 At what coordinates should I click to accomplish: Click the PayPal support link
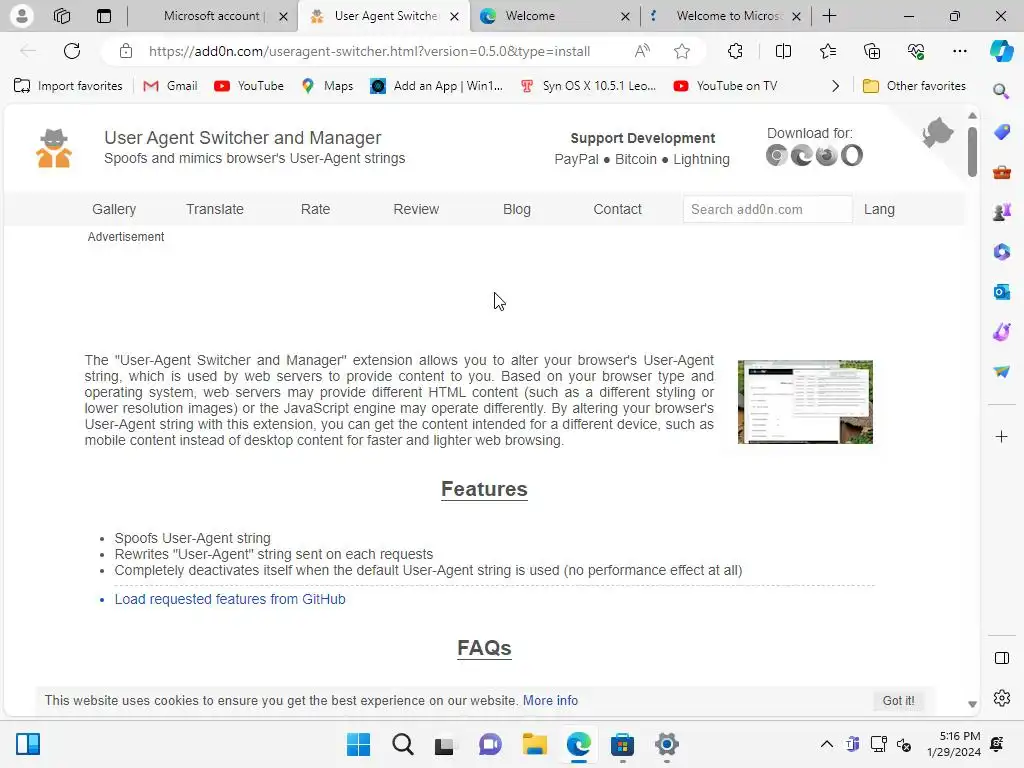pos(576,159)
